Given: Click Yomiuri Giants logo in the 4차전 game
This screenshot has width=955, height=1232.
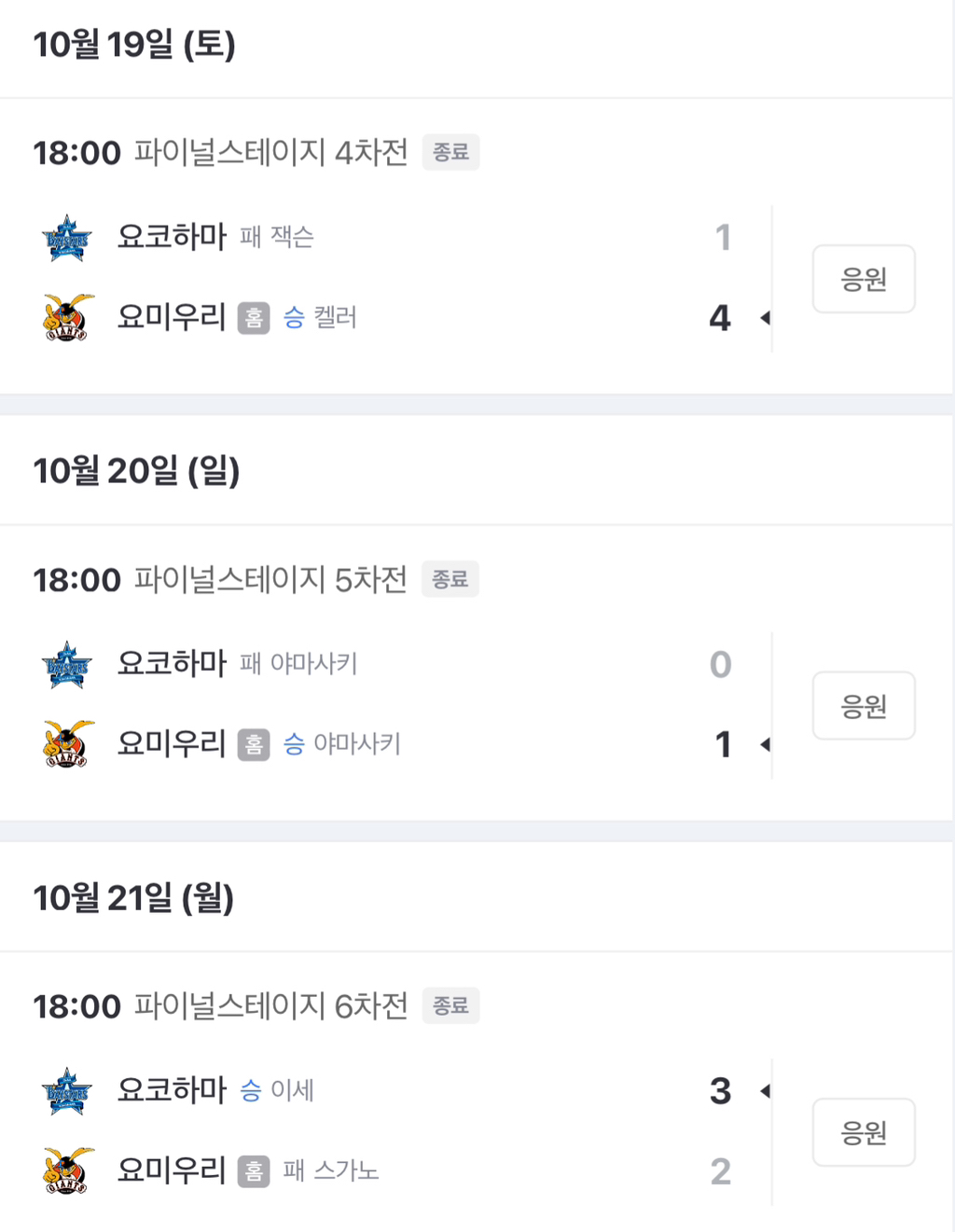Looking at the screenshot, I should coord(67,318).
